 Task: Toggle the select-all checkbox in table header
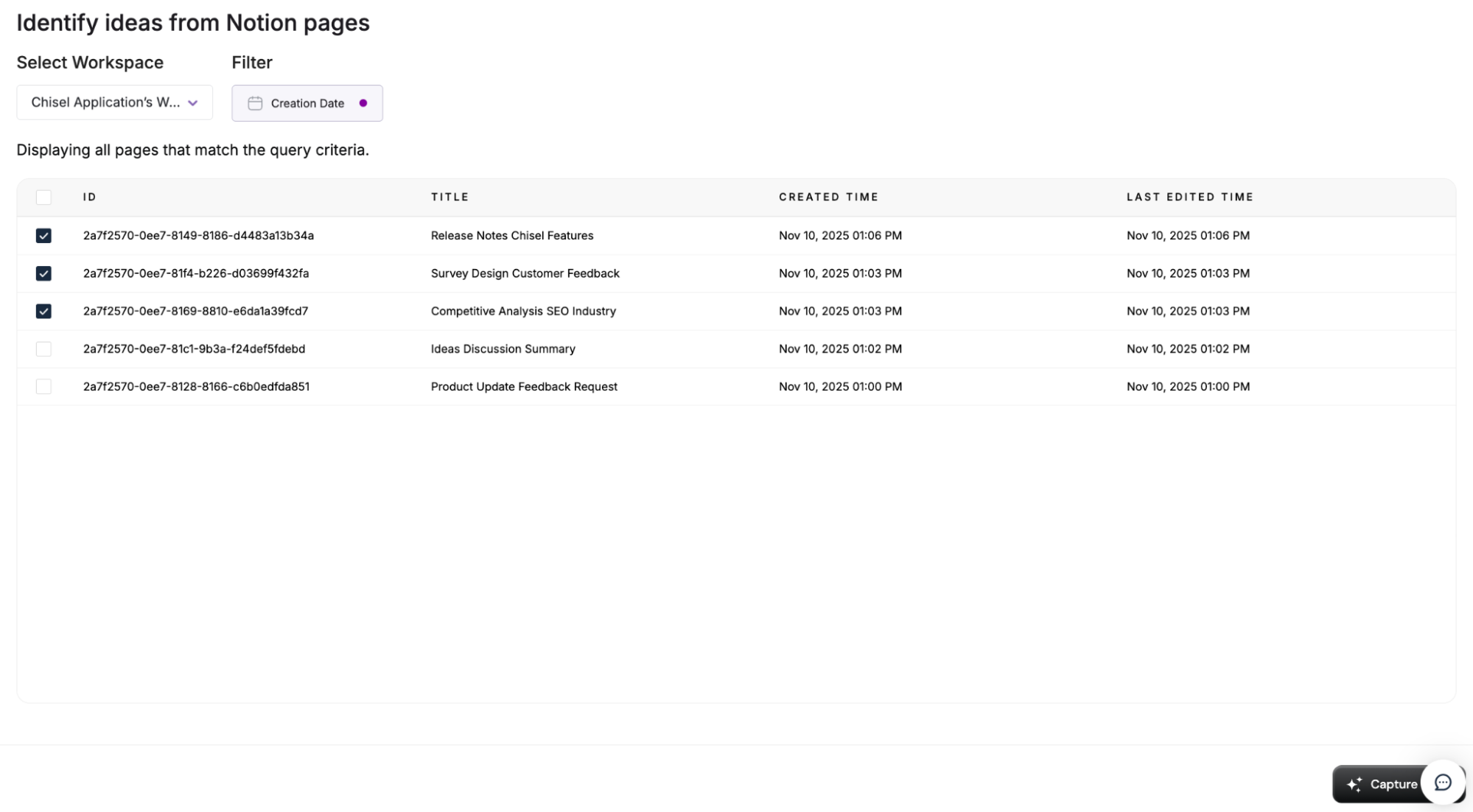[43, 197]
